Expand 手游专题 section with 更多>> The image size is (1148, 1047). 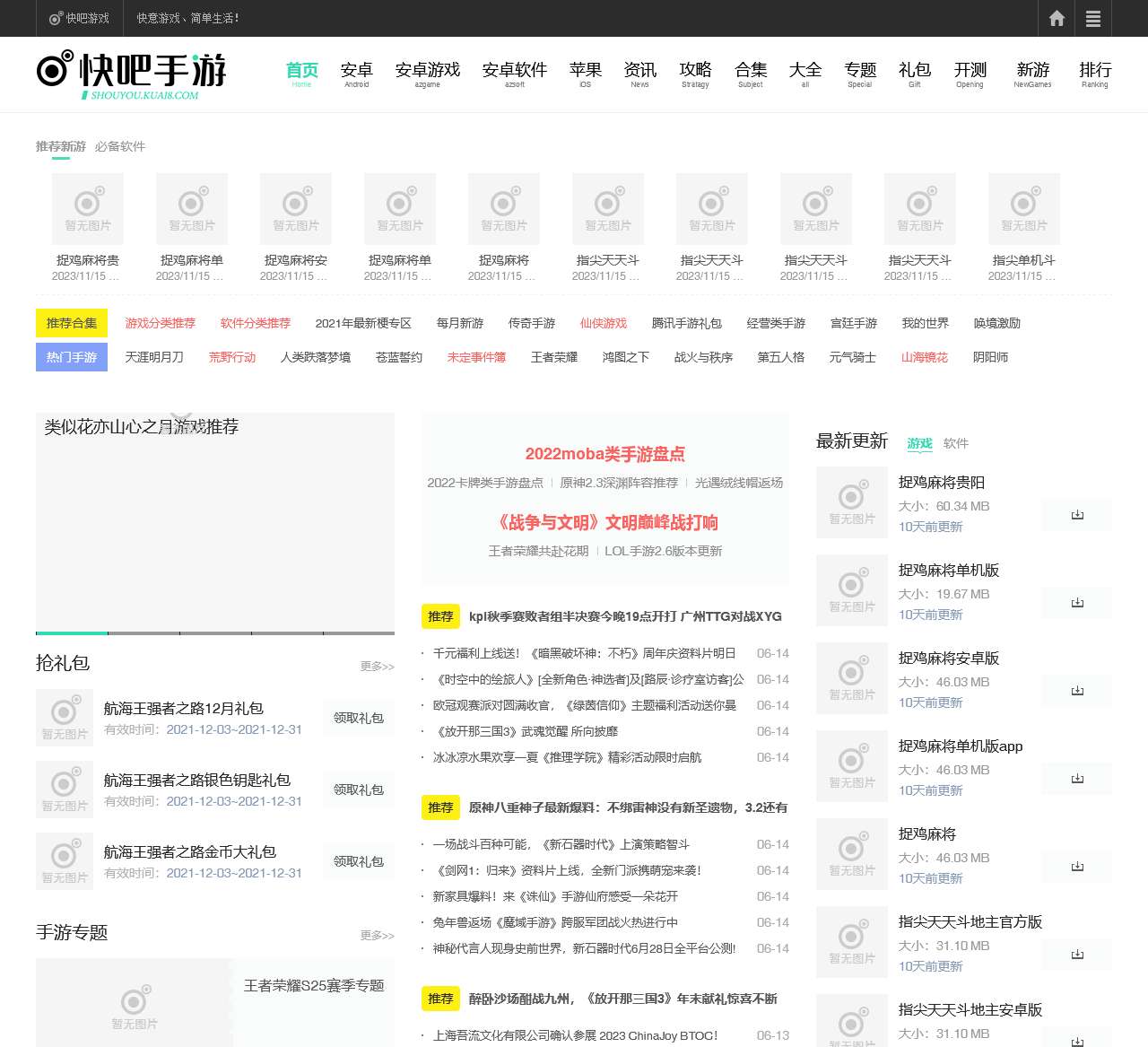click(x=376, y=935)
